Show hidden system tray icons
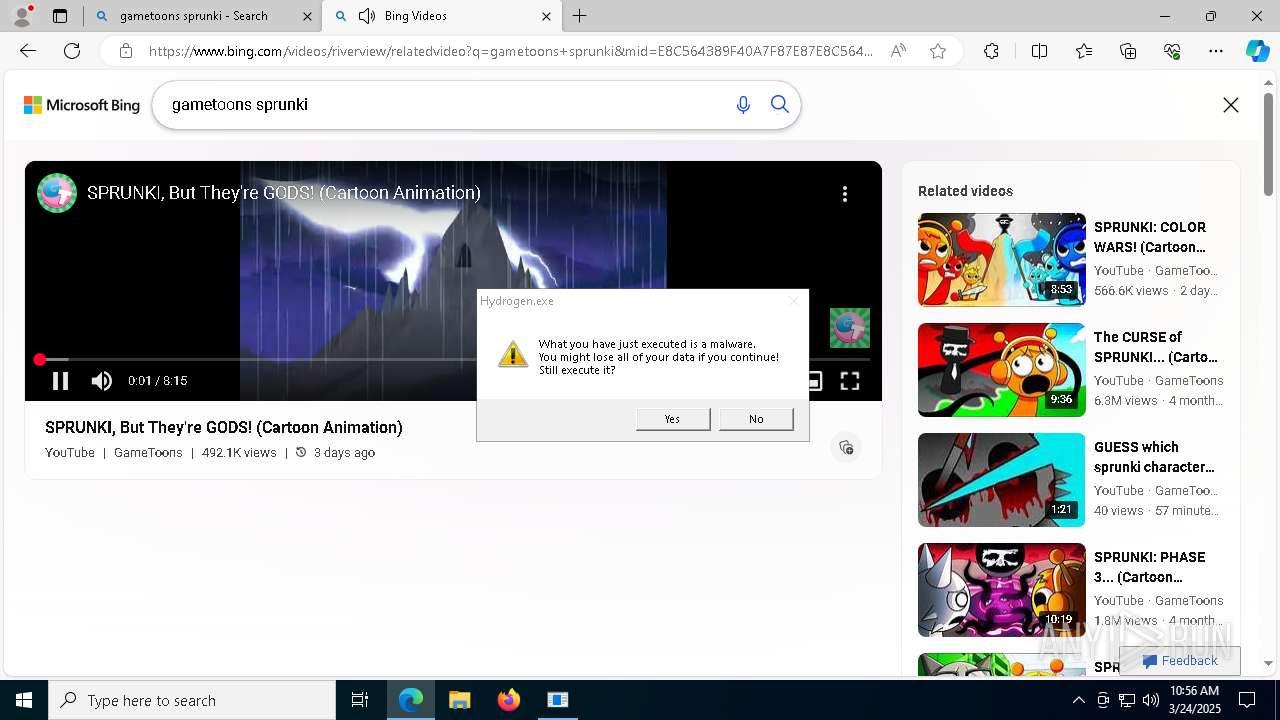The image size is (1280, 720). coord(1078,700)
